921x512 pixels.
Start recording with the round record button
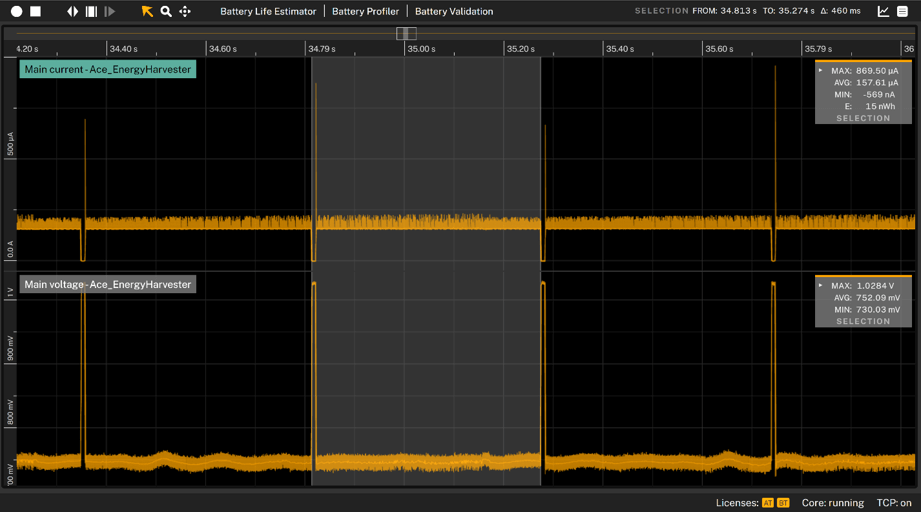coord(16,11)
